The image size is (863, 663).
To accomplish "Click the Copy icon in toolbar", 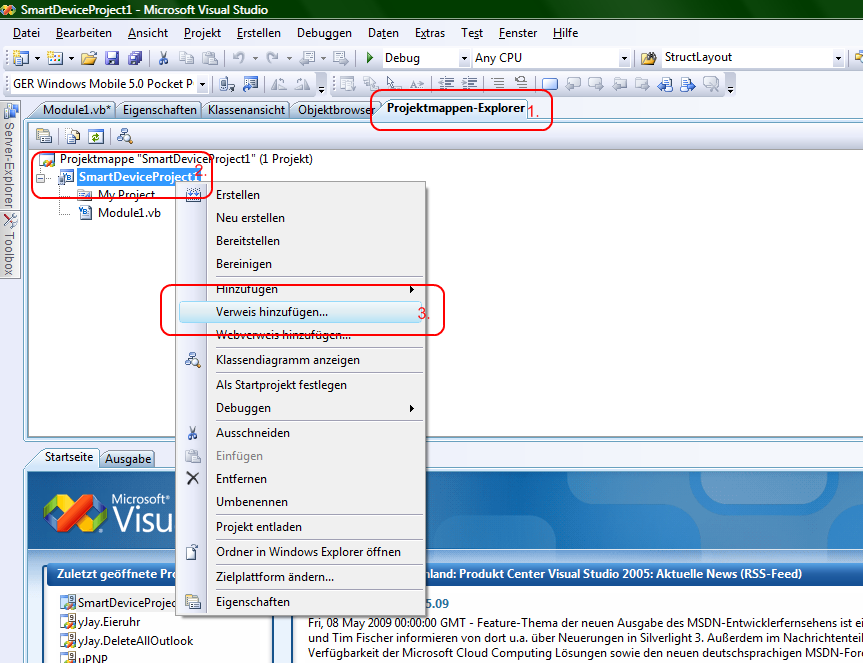I will 187,58.
